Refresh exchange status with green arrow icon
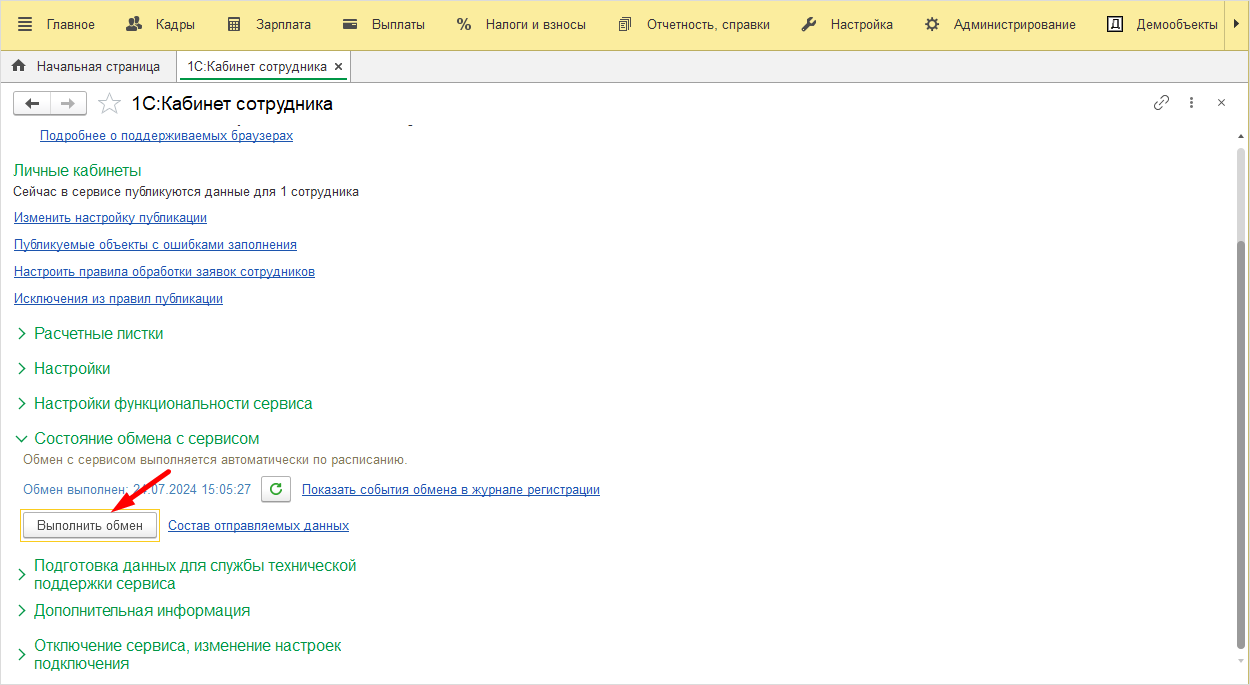Image resolution: width=1250 pixels, height=685 pixels. [x=277, y=489]
